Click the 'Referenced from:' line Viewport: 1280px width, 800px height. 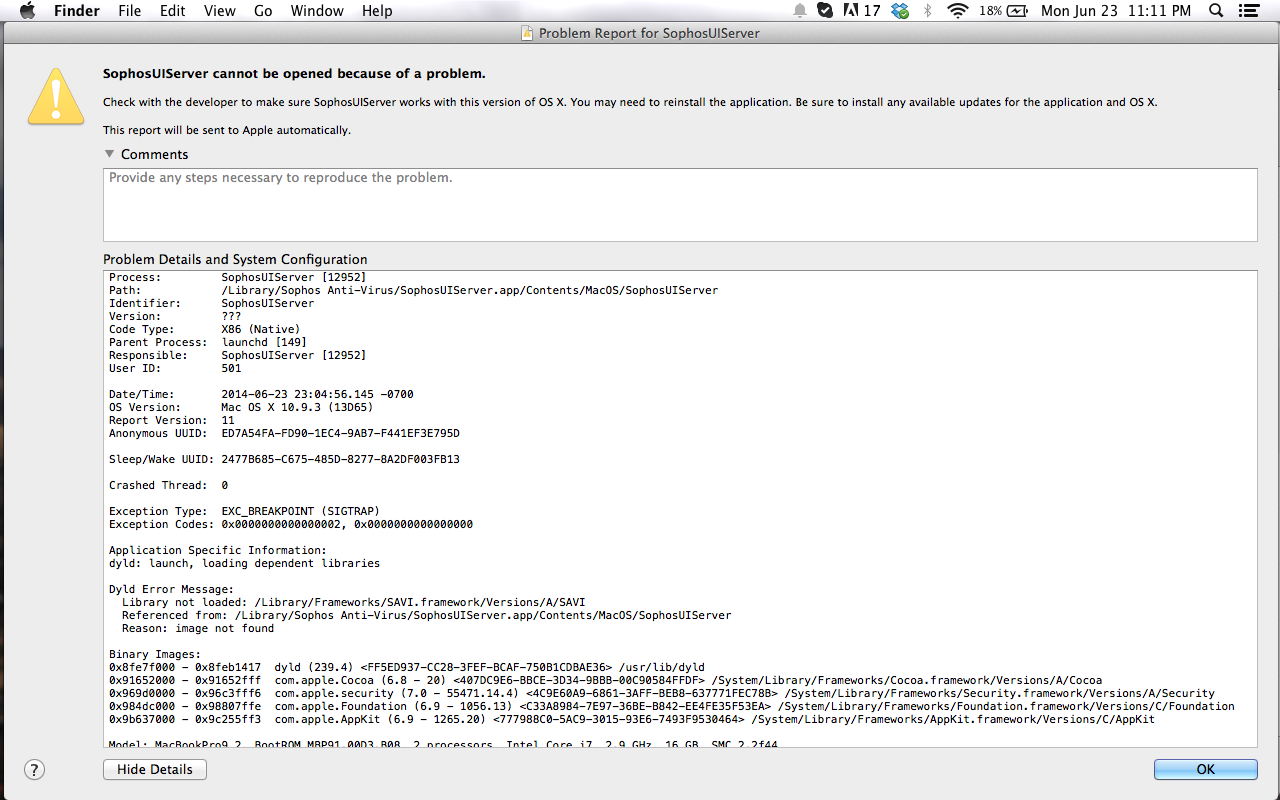[426, 615]
